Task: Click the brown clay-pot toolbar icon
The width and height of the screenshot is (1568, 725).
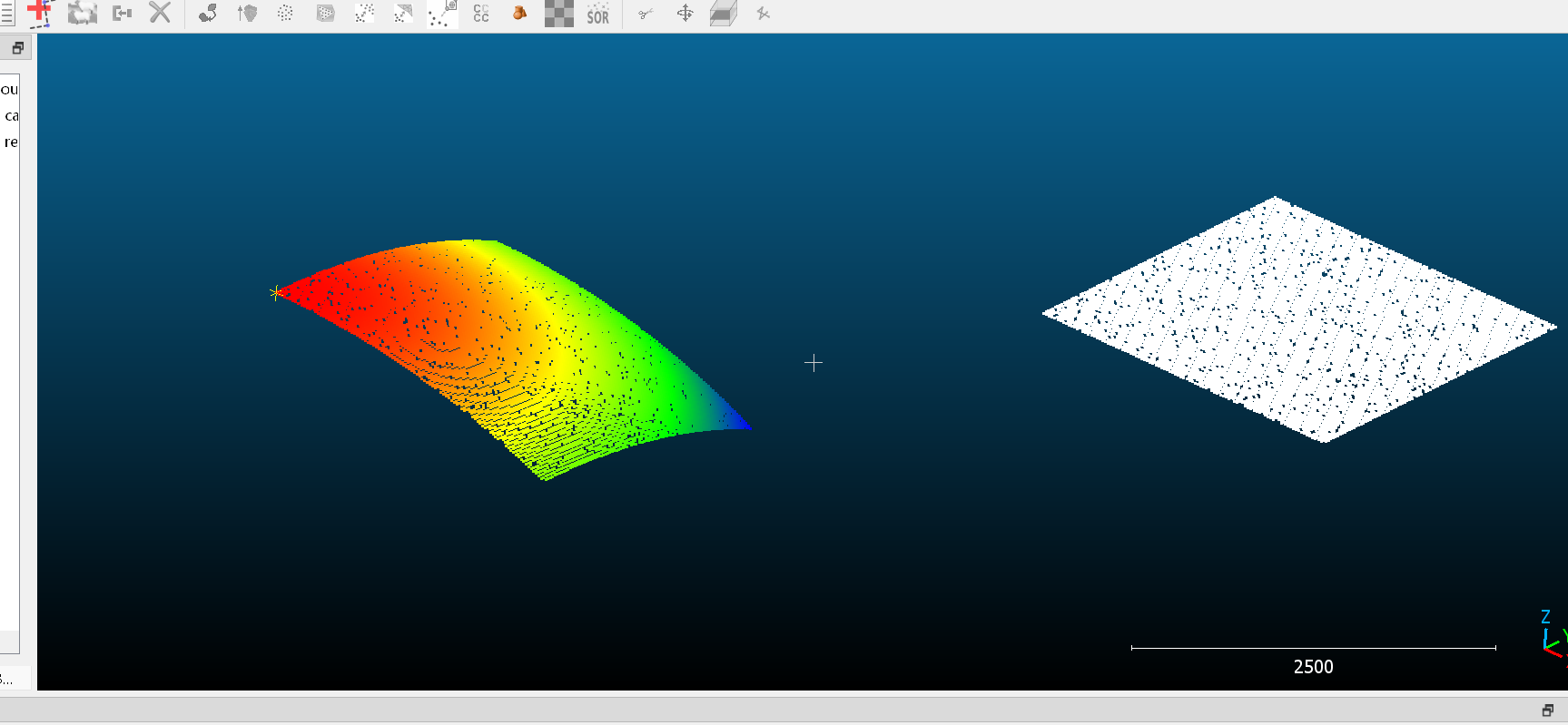Action: click(519, 13)
